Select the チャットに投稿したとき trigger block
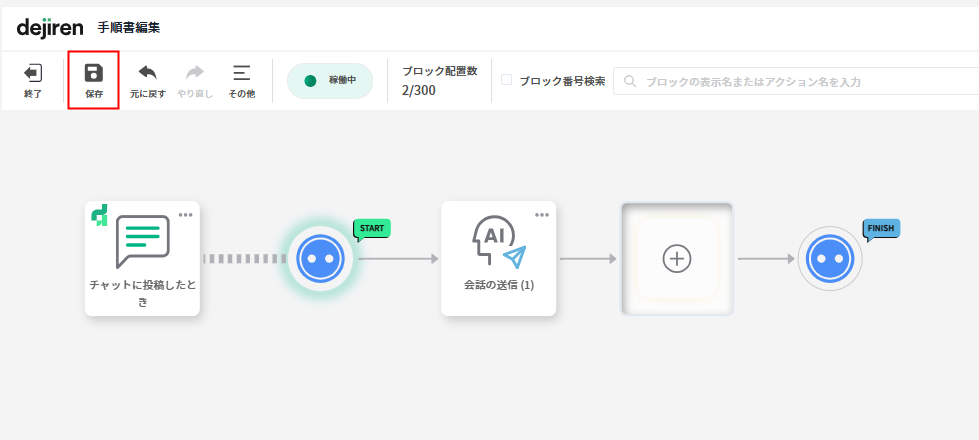The height and width of the screenshot is (440, 979). coord(142,259)
